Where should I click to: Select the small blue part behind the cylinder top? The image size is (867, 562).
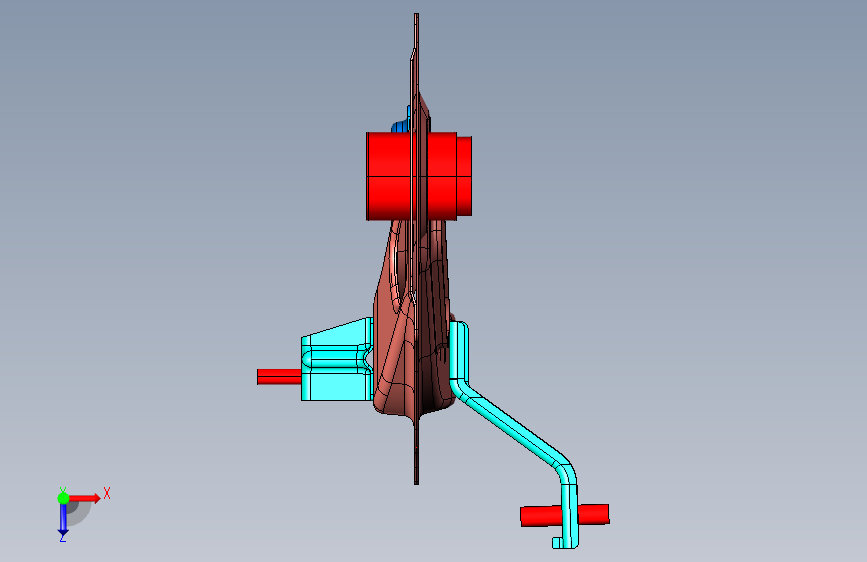click(x=400, y=127)
